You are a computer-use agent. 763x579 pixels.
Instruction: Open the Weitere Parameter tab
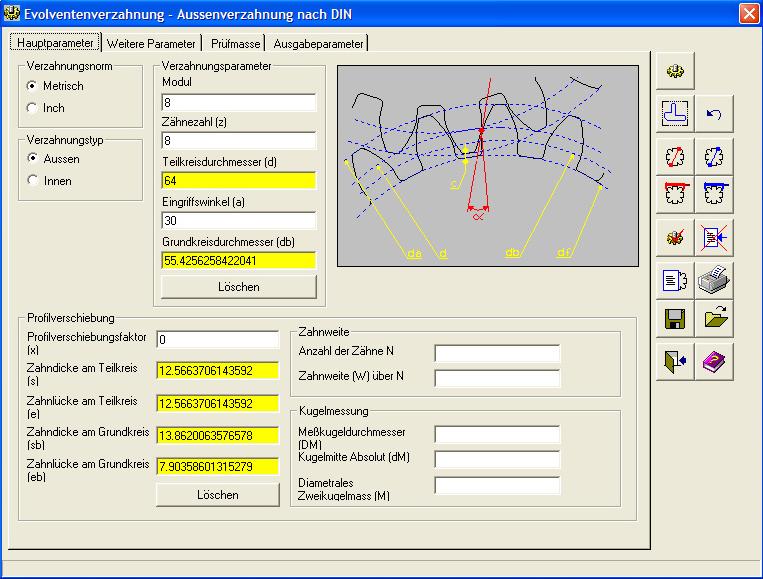151,44
